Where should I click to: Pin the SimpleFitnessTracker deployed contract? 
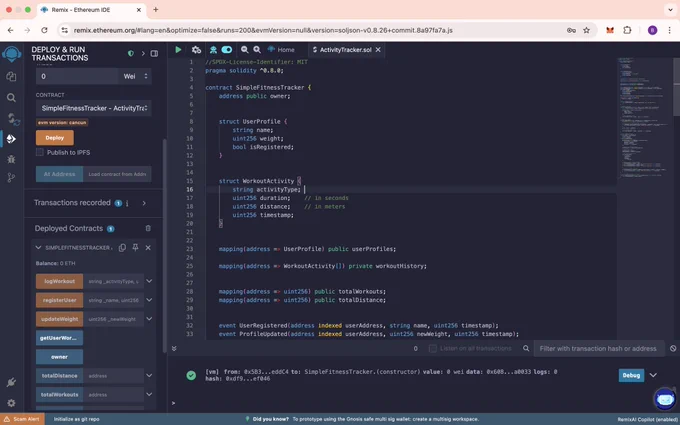coord(135,248)
